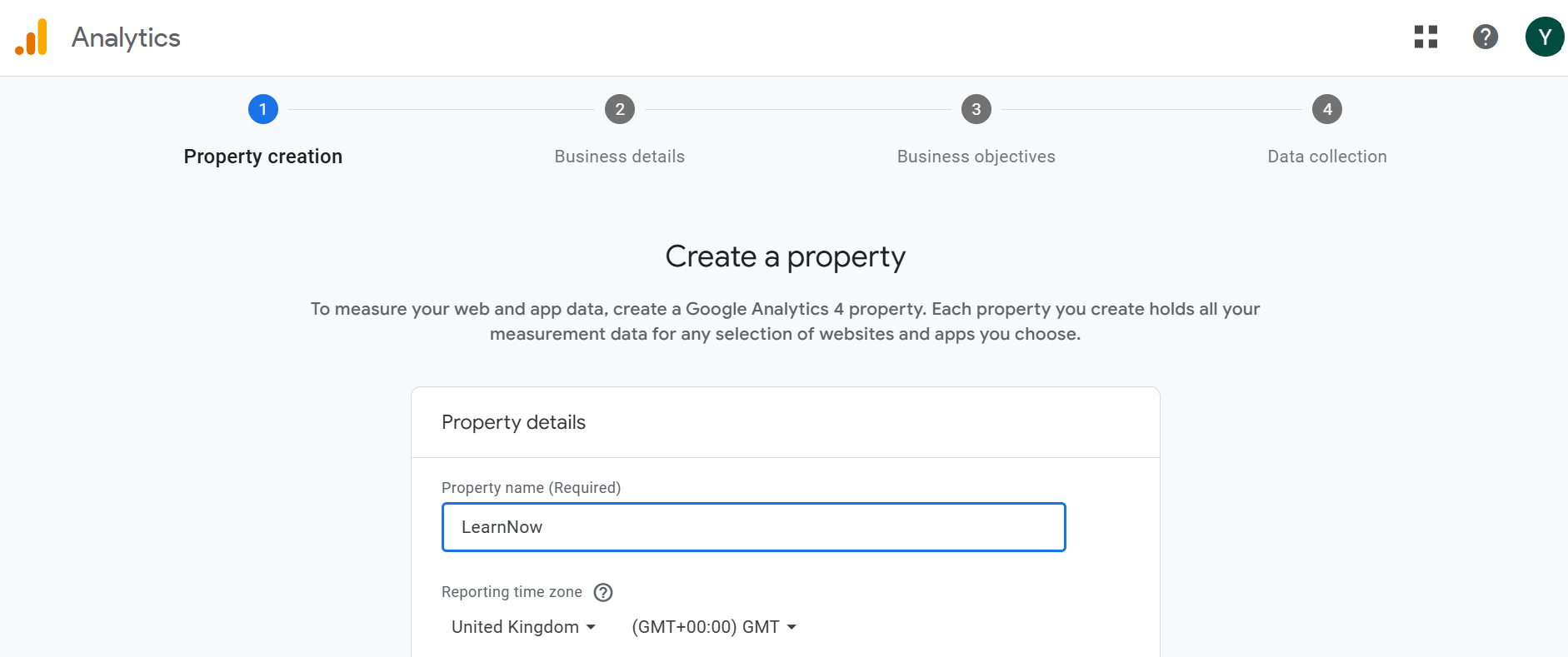This screenshot has width=1568, height=657.
Task: Go to the Data collection step
Action: (x=1327, y=157)
